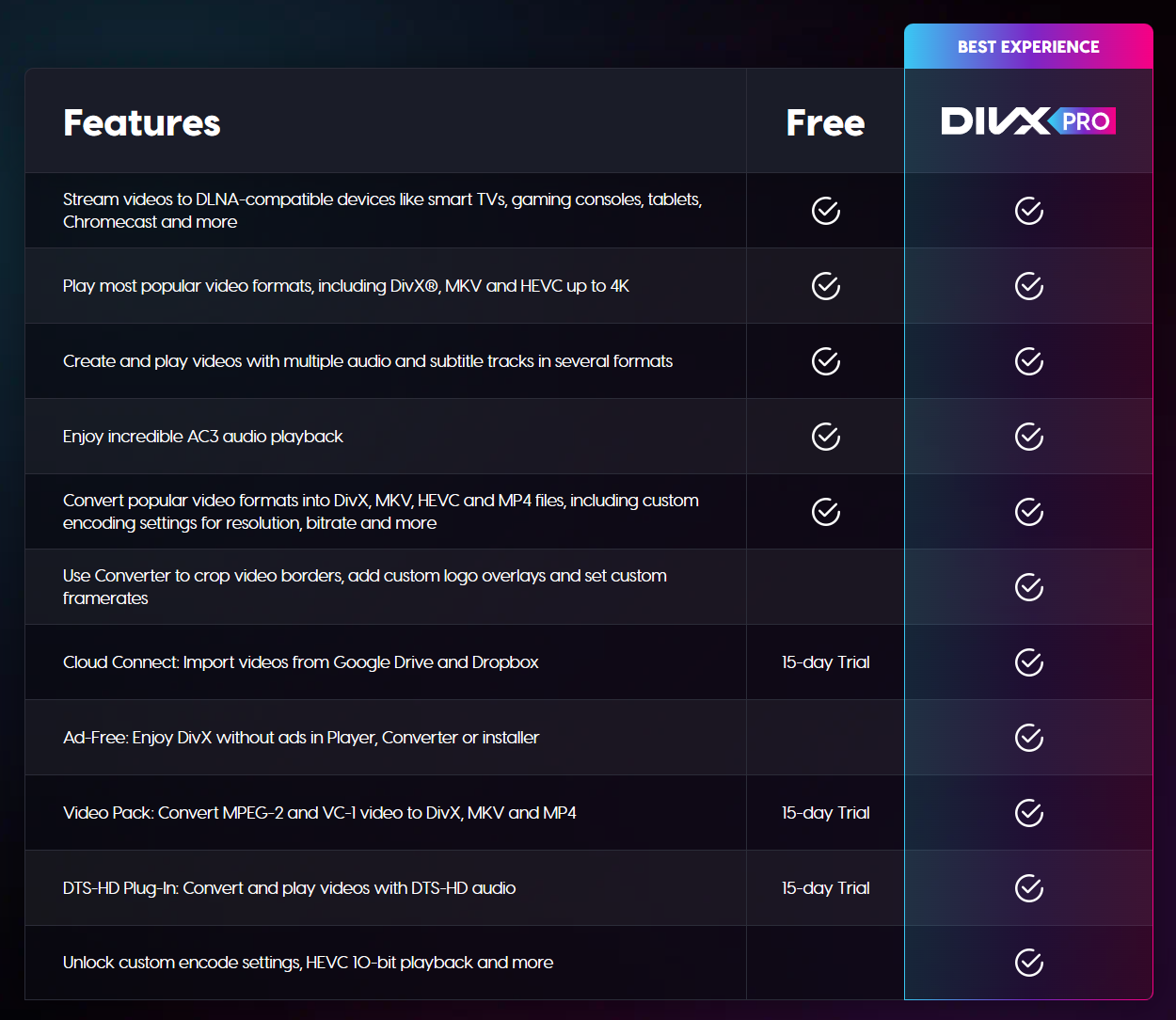Click the Pro checkmark for Video Pack
Screen dimensions: 1176x1020
[1028, 813]
